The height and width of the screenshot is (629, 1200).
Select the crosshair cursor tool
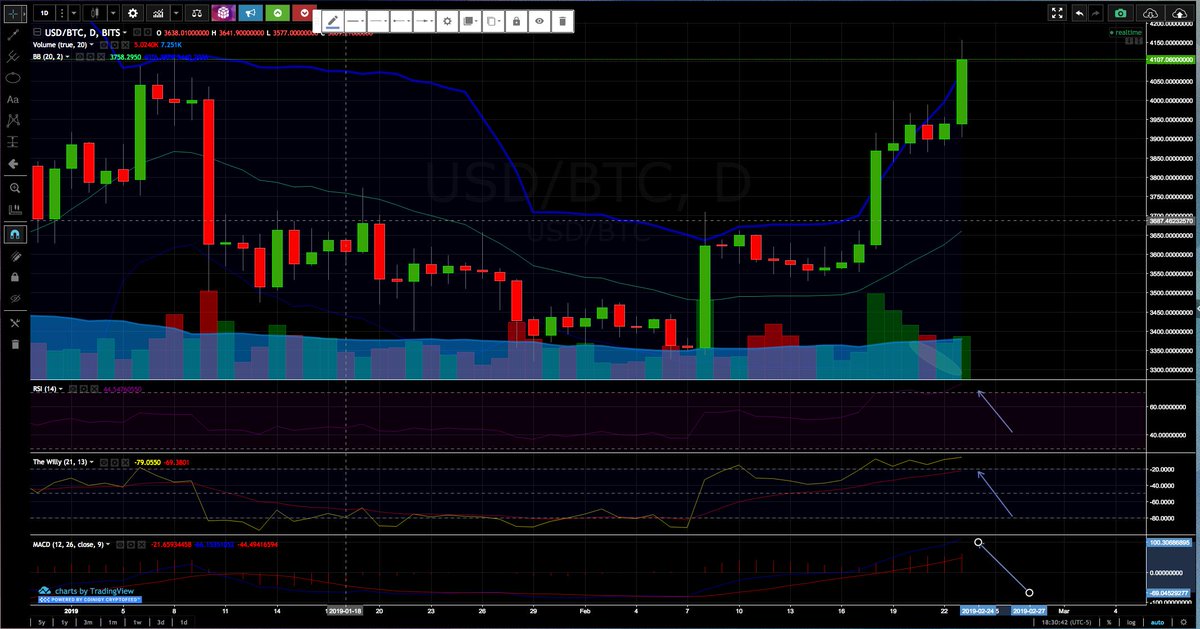(x=13, y=13)
